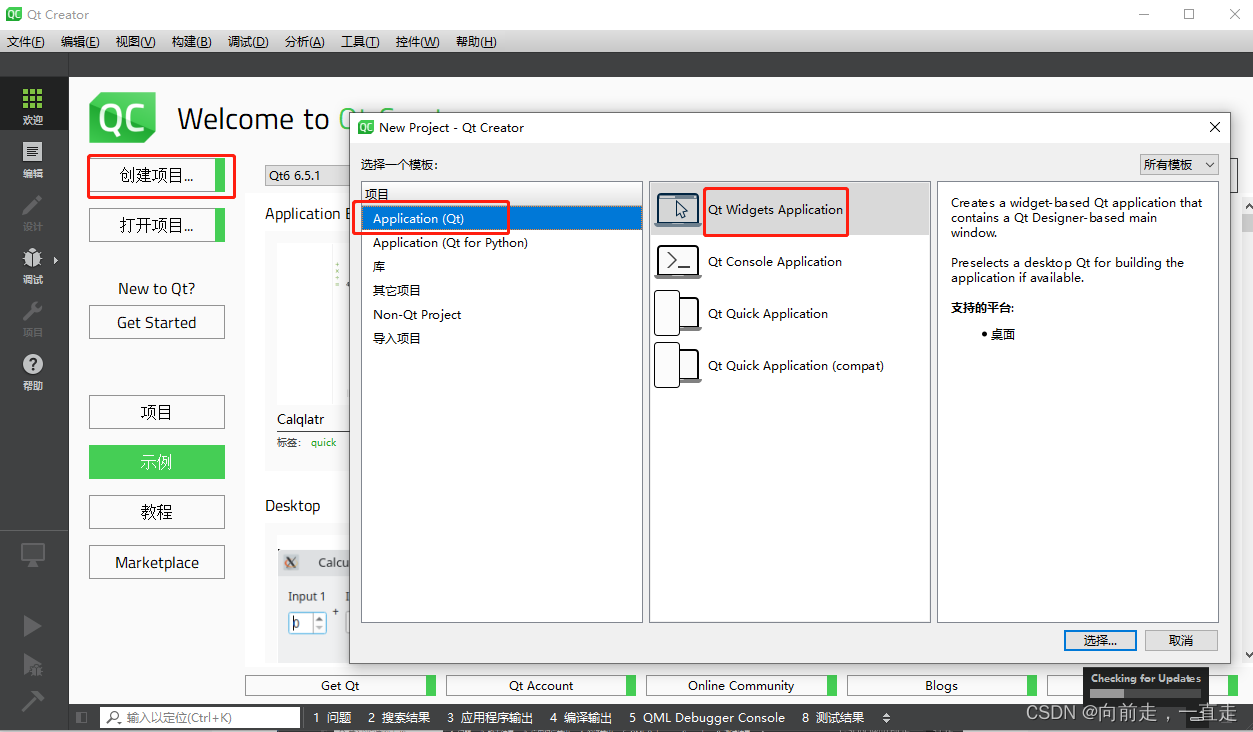Open the 调试(D) menu
Image resolution: width=1253 pixels, height=732 pixels.
[x=248, y=41]
